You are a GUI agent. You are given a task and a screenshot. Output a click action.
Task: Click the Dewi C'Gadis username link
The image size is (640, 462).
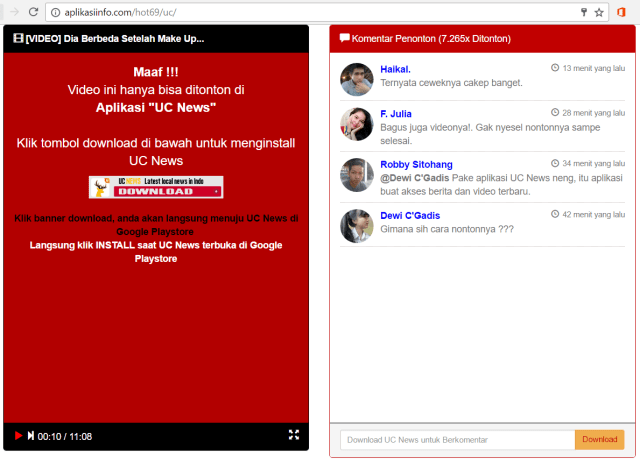(410, 215)
